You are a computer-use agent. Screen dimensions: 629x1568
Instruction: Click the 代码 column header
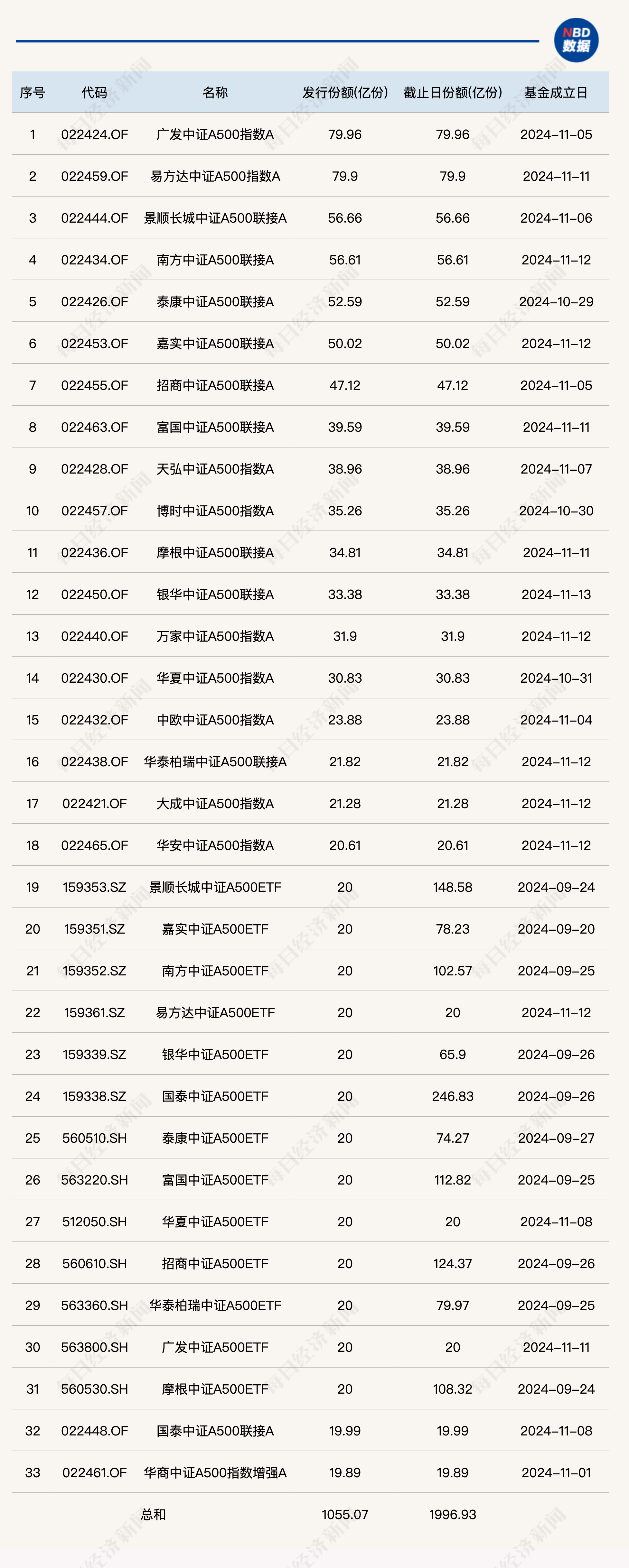[94, 93]
